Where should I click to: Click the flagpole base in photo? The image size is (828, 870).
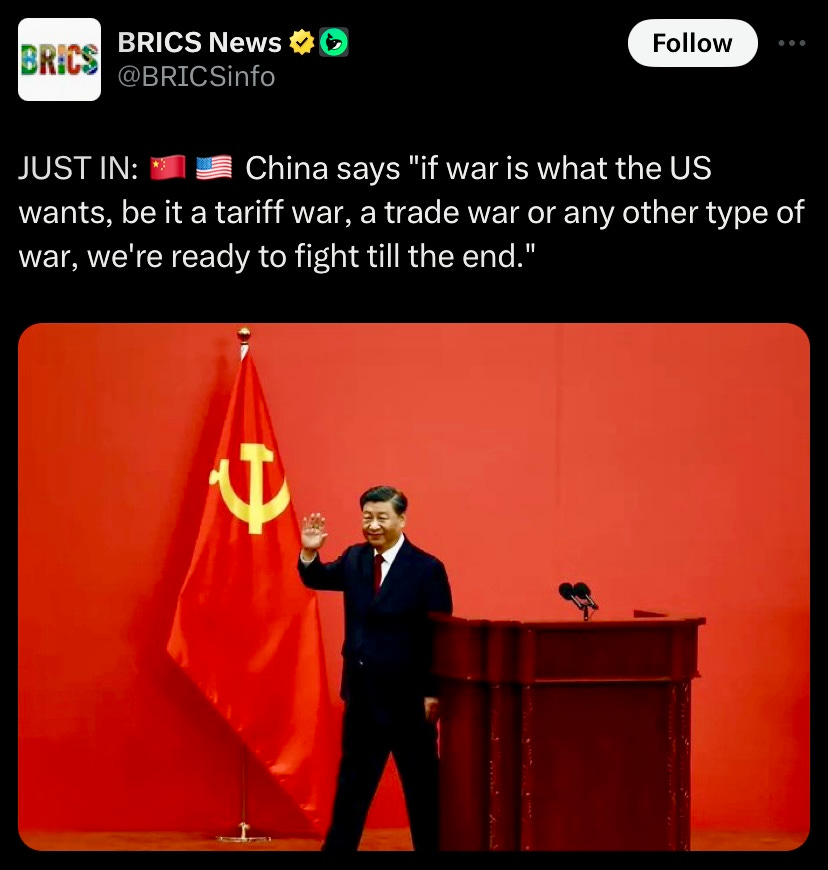point(243,834)
